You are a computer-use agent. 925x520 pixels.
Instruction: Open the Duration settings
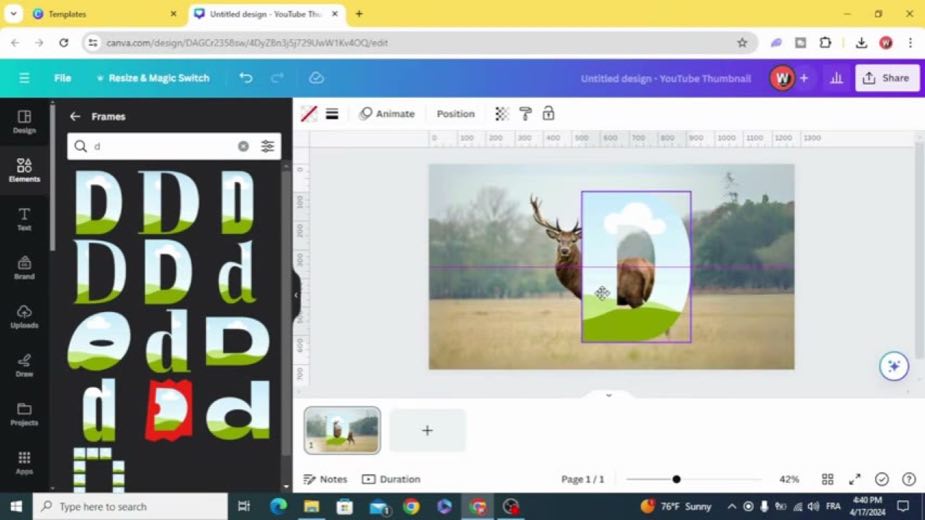[391, 479]
